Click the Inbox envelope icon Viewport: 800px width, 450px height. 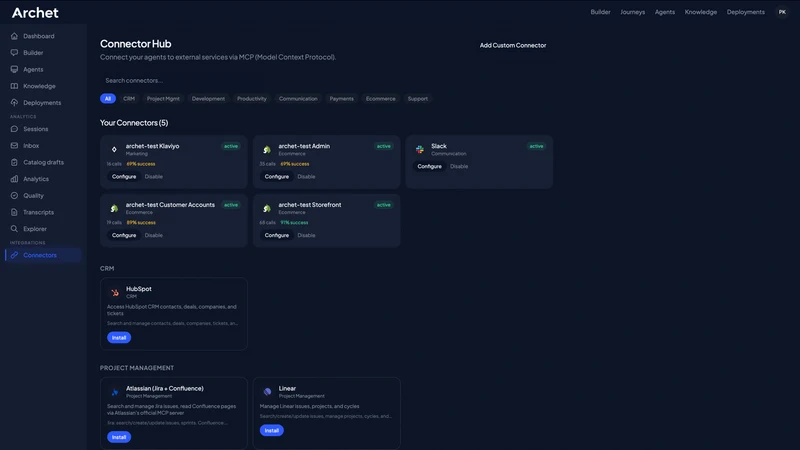coord(14,145)
